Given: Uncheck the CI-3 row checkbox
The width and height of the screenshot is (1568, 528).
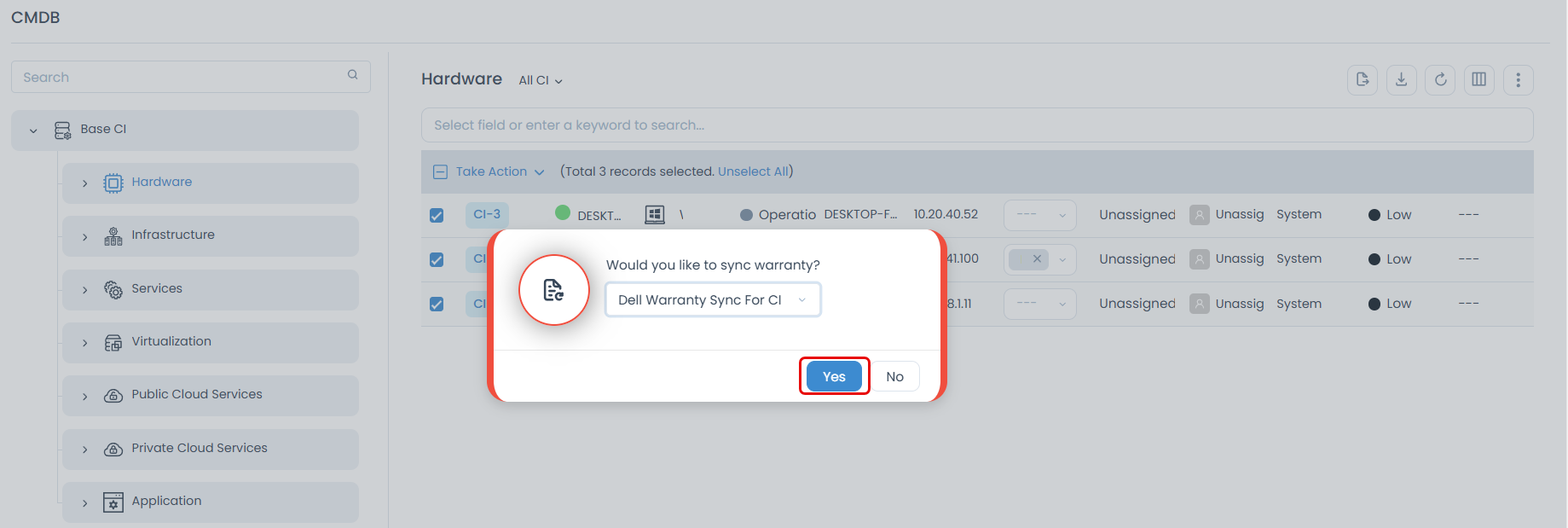Looking at the screenshot, I should click(437, 216).
